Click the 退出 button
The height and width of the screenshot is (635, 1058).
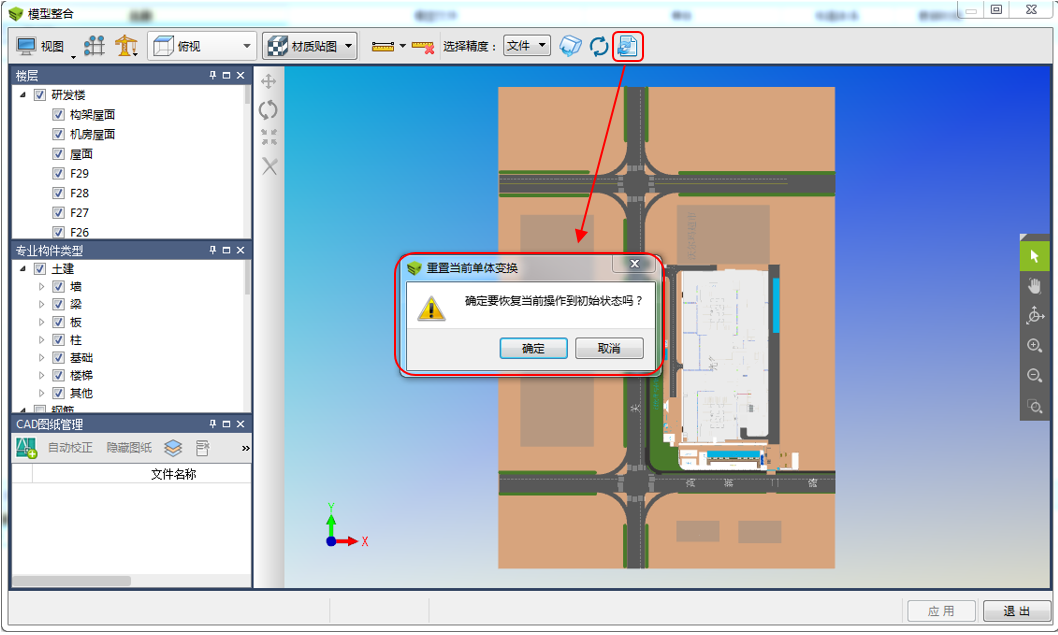(x=1017, y=611)
